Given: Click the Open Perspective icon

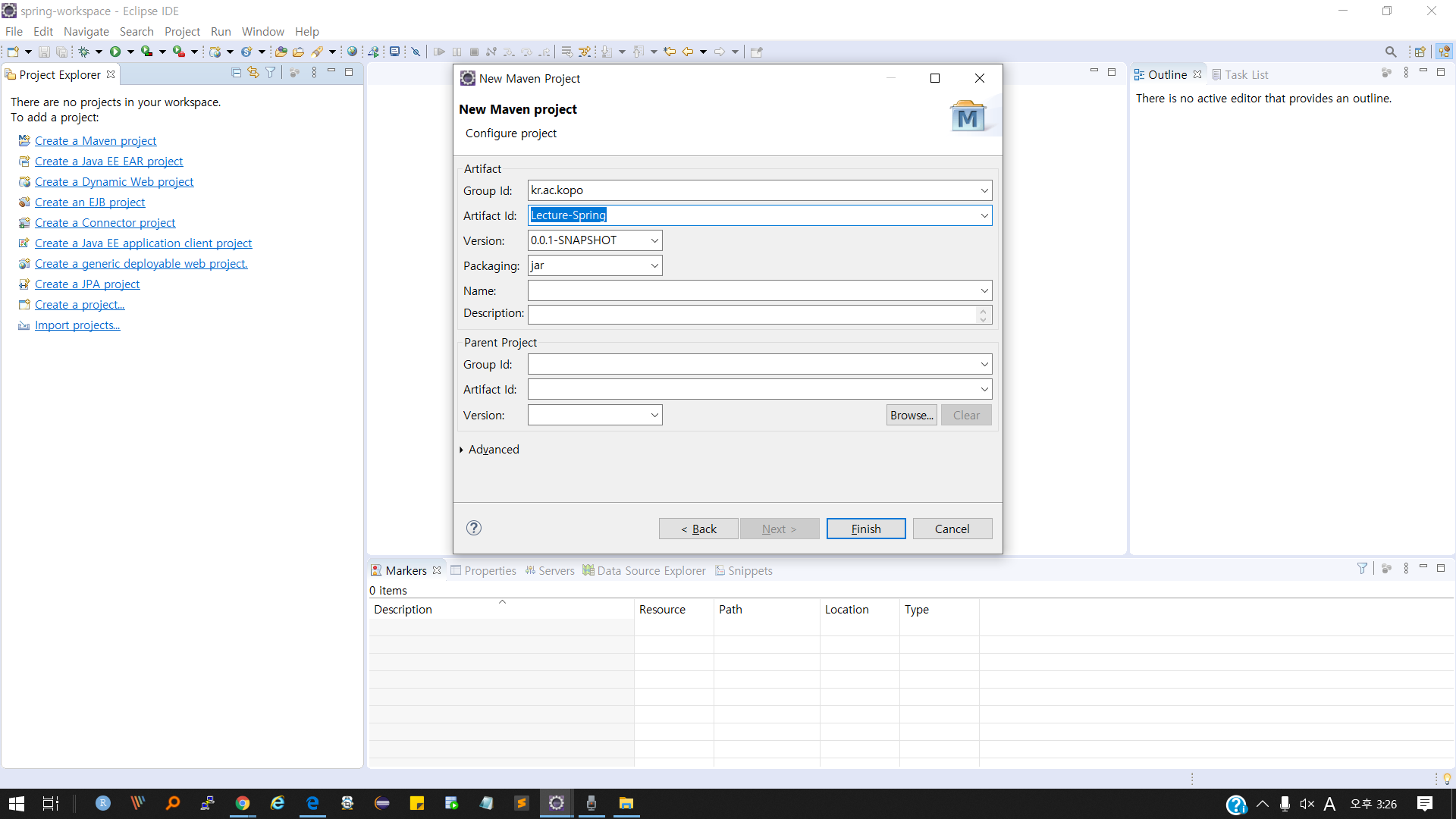Looking at the screenshot, I should pos(1420,52).
